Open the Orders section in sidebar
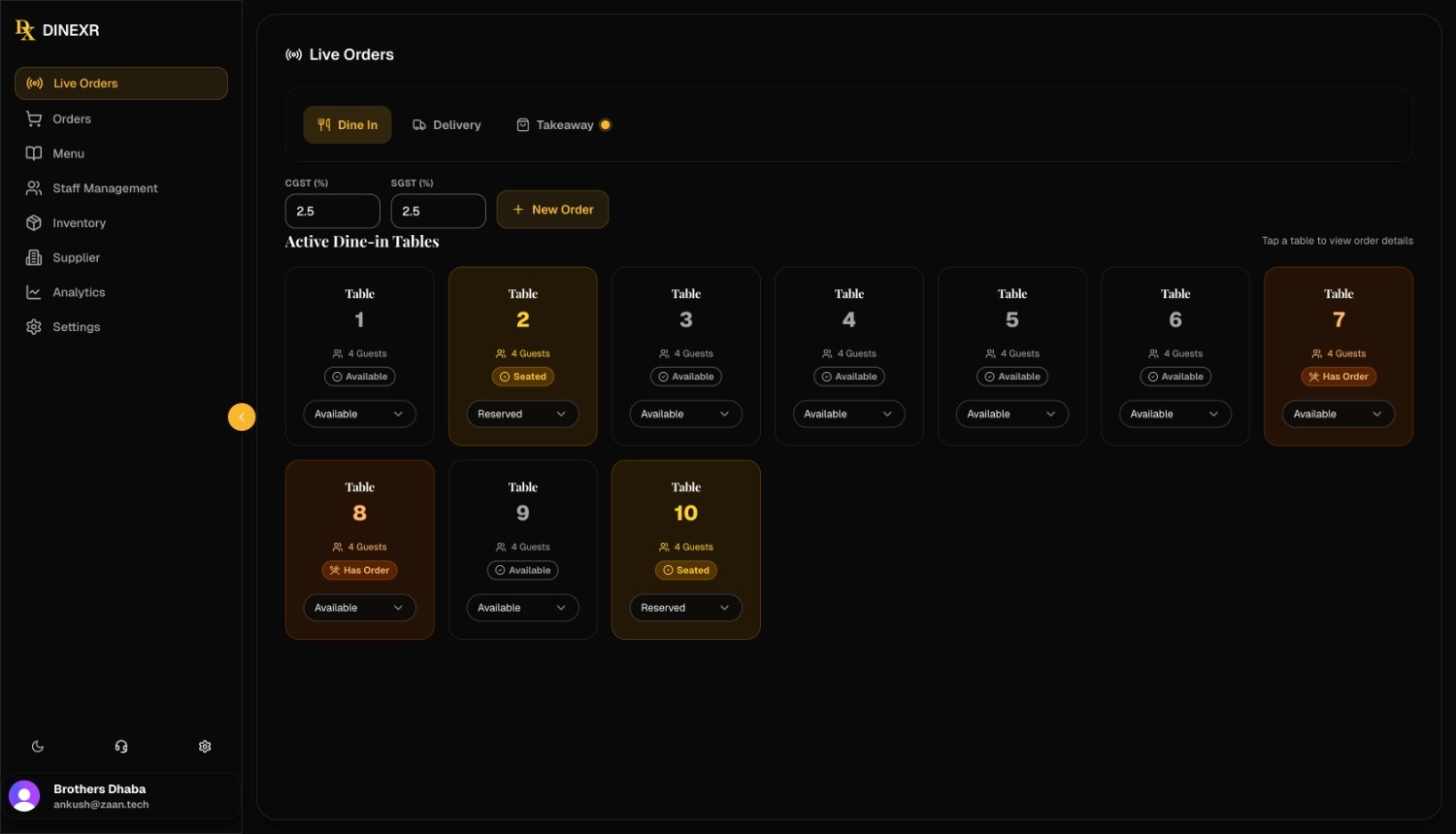This screenshot has height=834, width=1456. tap(72, 118)
